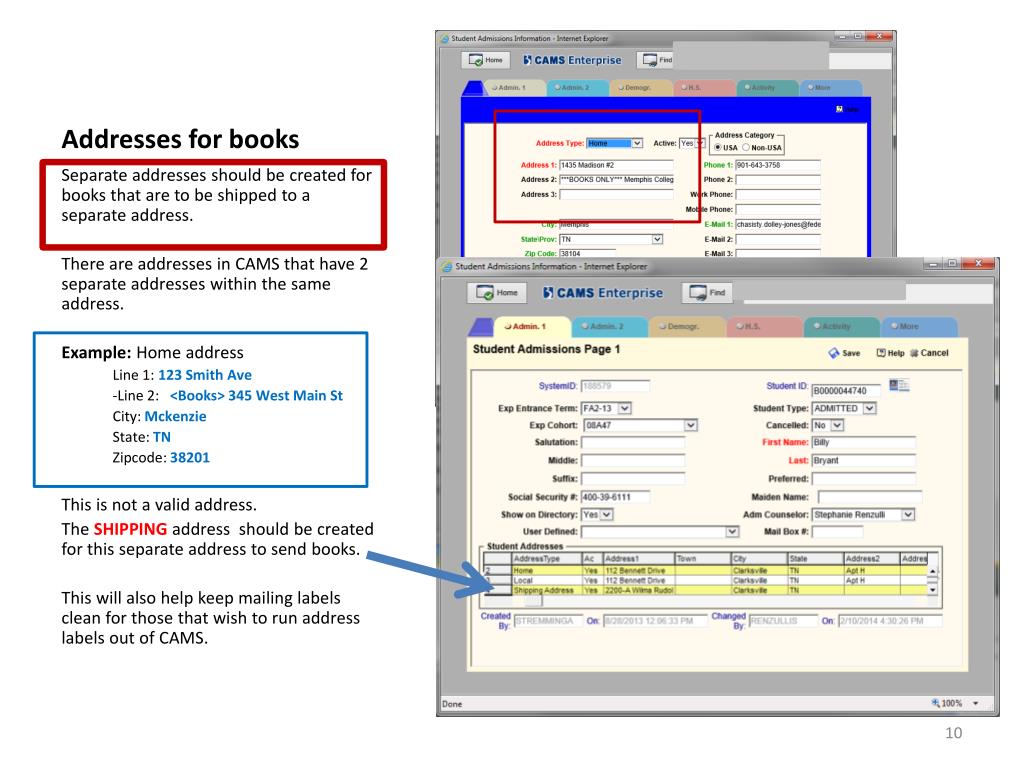1024x768 pixels.
Task: Click Work Phone input field
Action: (x=778, y=194)
